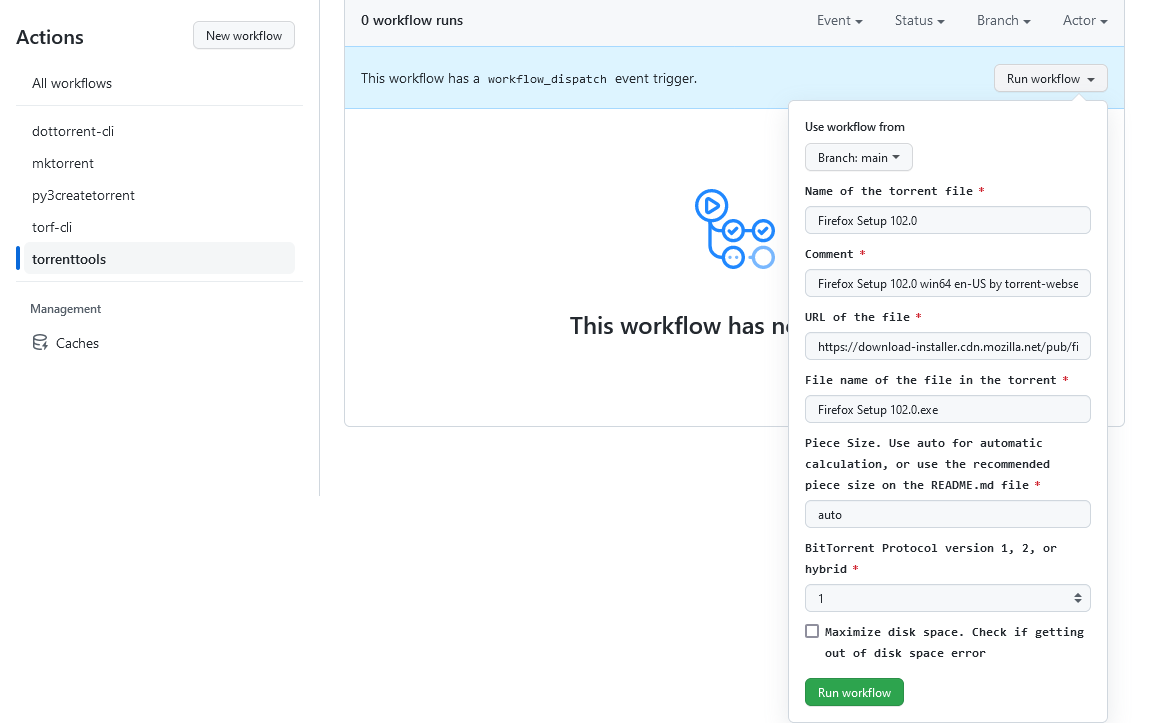Viewport: 1149px width, 723px height.
Task: Open the Actor filter dropdown
Action: click(x=1085, y=21)
